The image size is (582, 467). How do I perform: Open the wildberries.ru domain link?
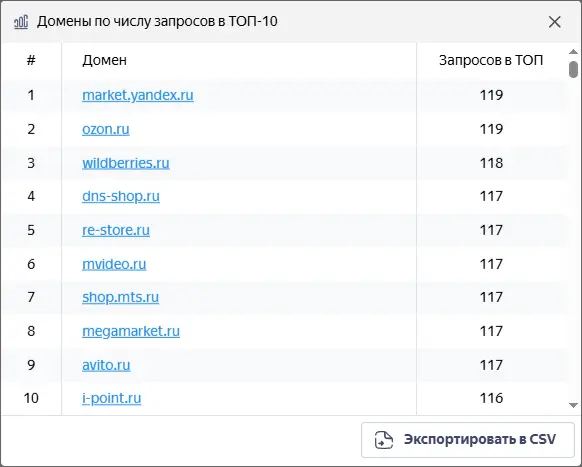[126, 163]
